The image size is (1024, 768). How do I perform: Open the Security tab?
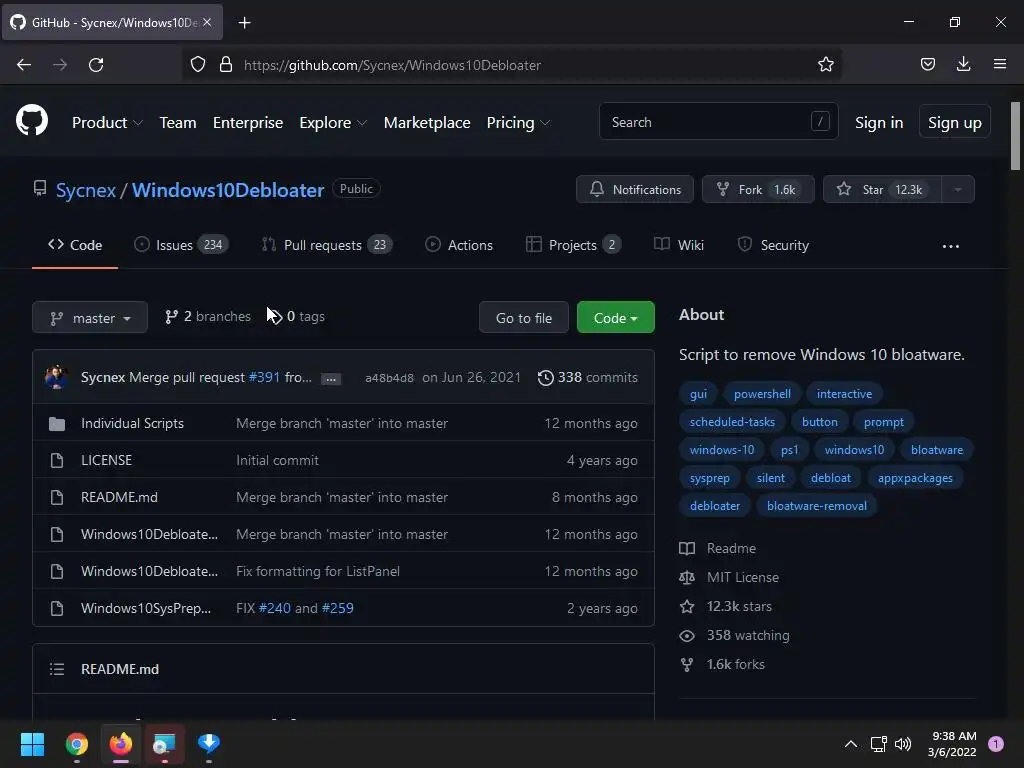[773, 245]
